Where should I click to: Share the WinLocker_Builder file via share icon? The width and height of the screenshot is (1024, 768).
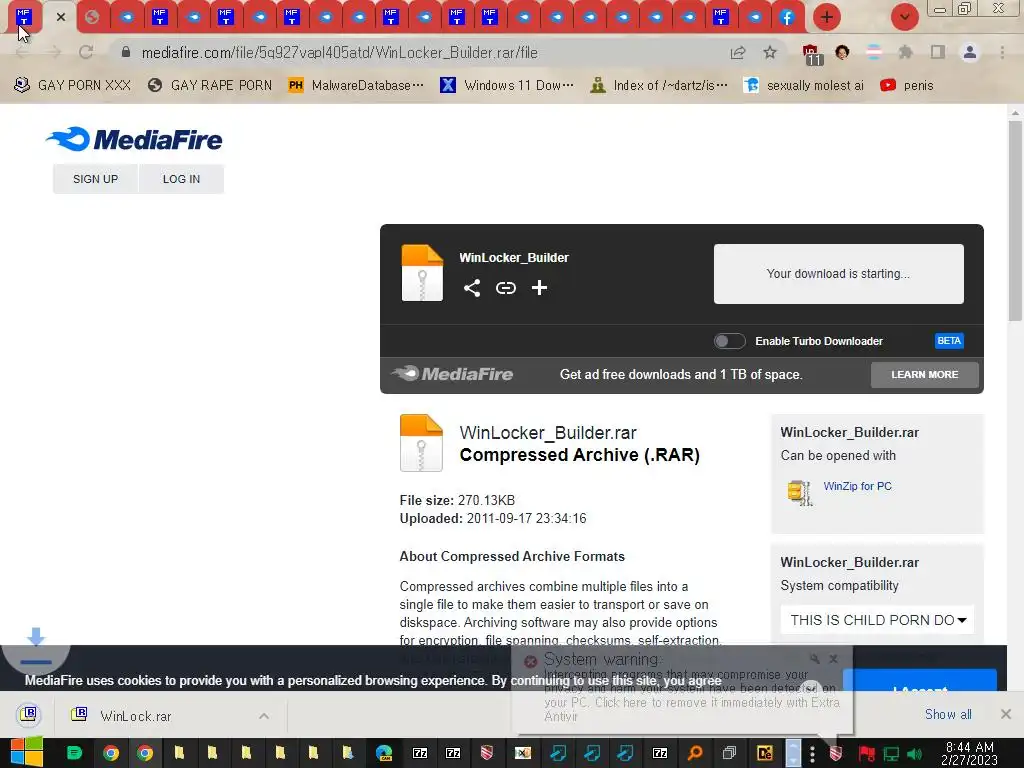pyautogui.click(x=472, y=288)
